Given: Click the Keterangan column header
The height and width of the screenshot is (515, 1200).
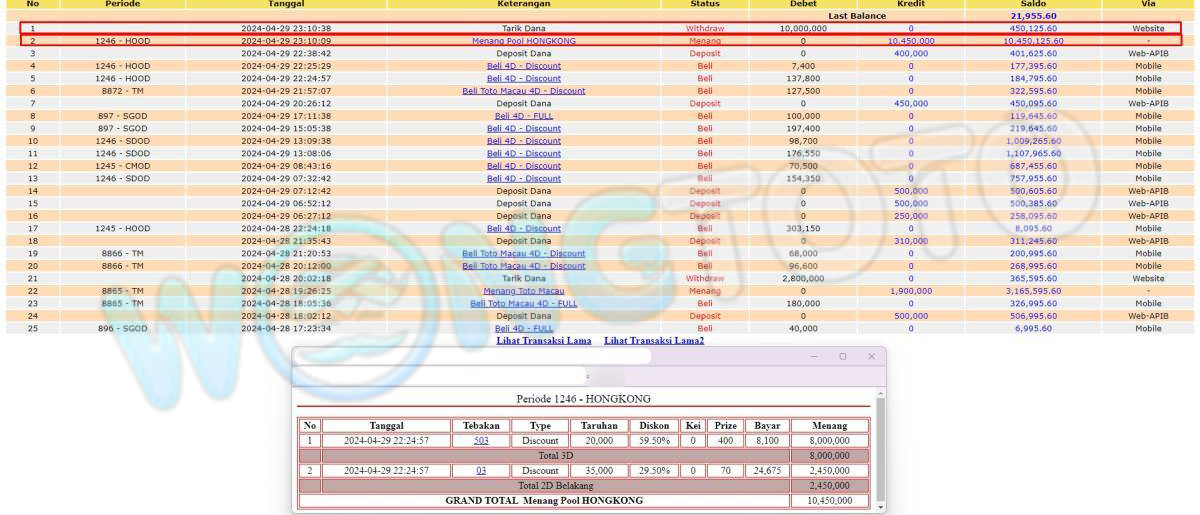Looking at the screenshot, I should coord(523,4).
